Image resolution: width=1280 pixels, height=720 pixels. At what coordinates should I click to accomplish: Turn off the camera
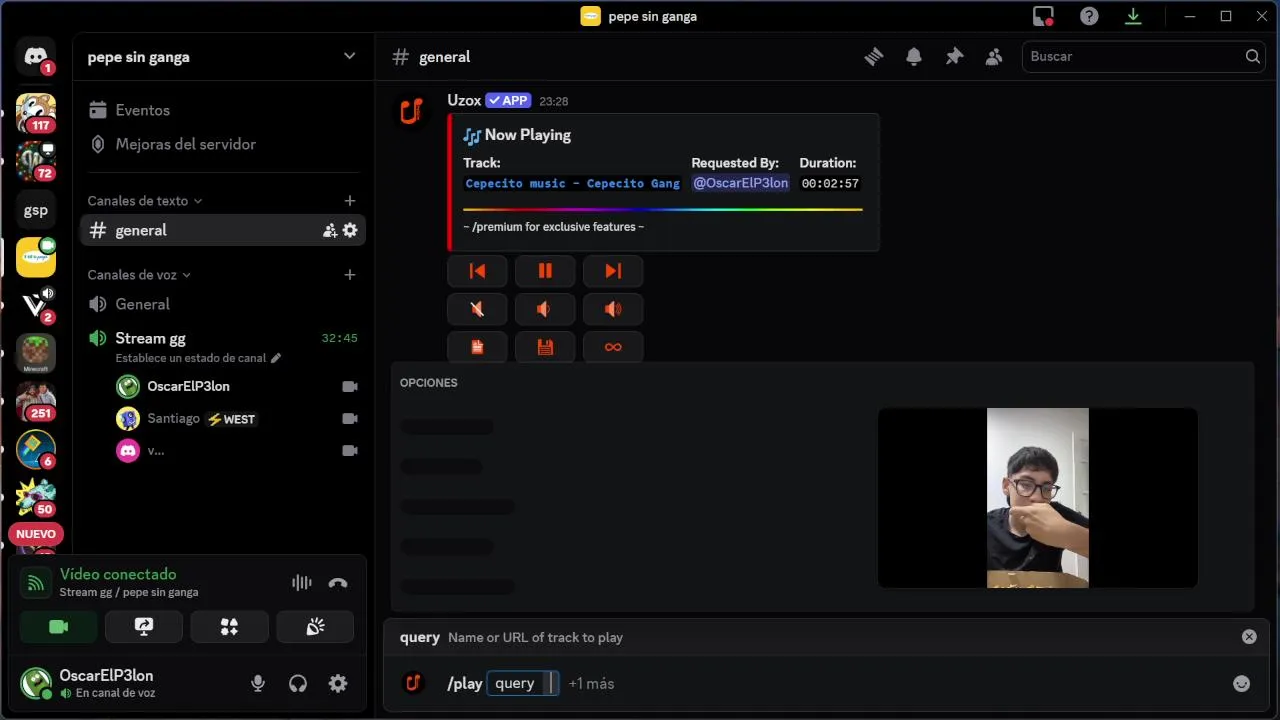[x=58, y=627]
